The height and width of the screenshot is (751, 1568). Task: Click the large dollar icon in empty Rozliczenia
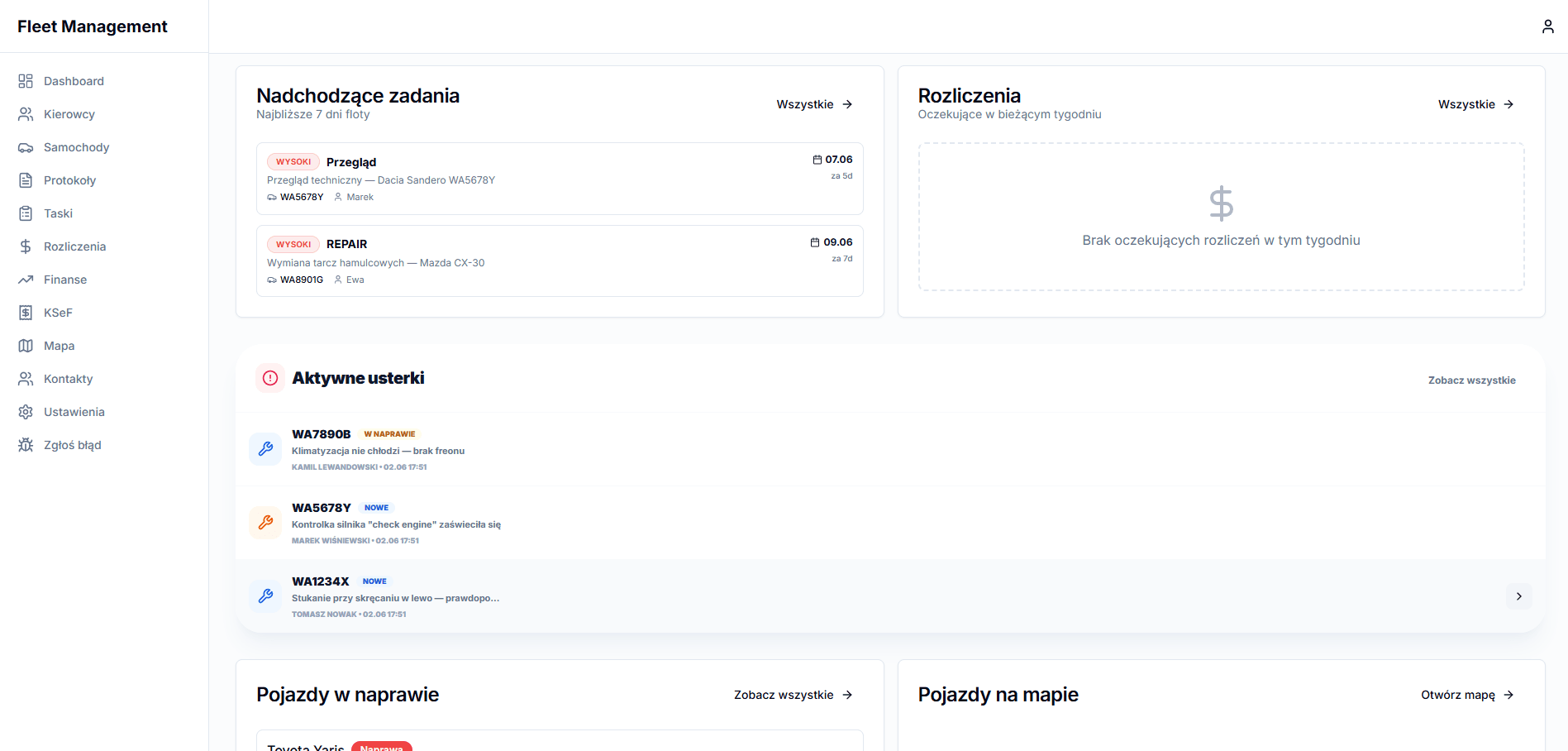pyautogui.click(x=1221, y=203)
